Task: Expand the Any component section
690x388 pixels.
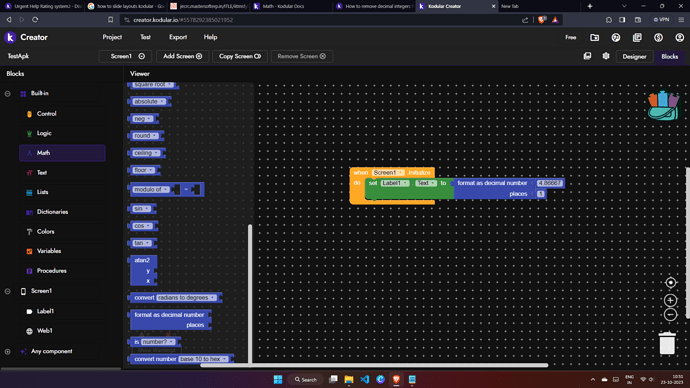Action: 7,351
